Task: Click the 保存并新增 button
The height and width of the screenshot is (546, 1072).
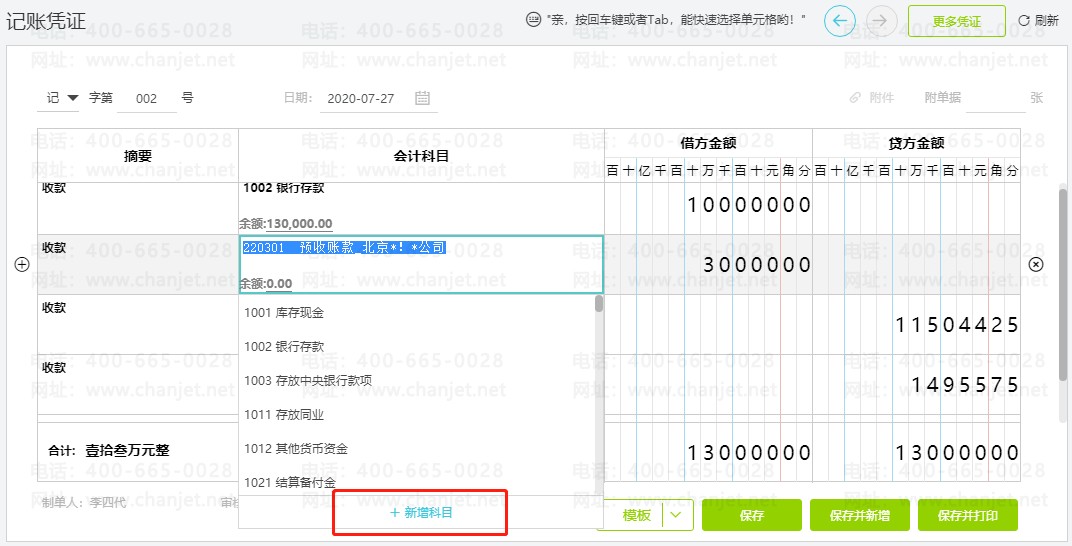Action: (859, 515)
